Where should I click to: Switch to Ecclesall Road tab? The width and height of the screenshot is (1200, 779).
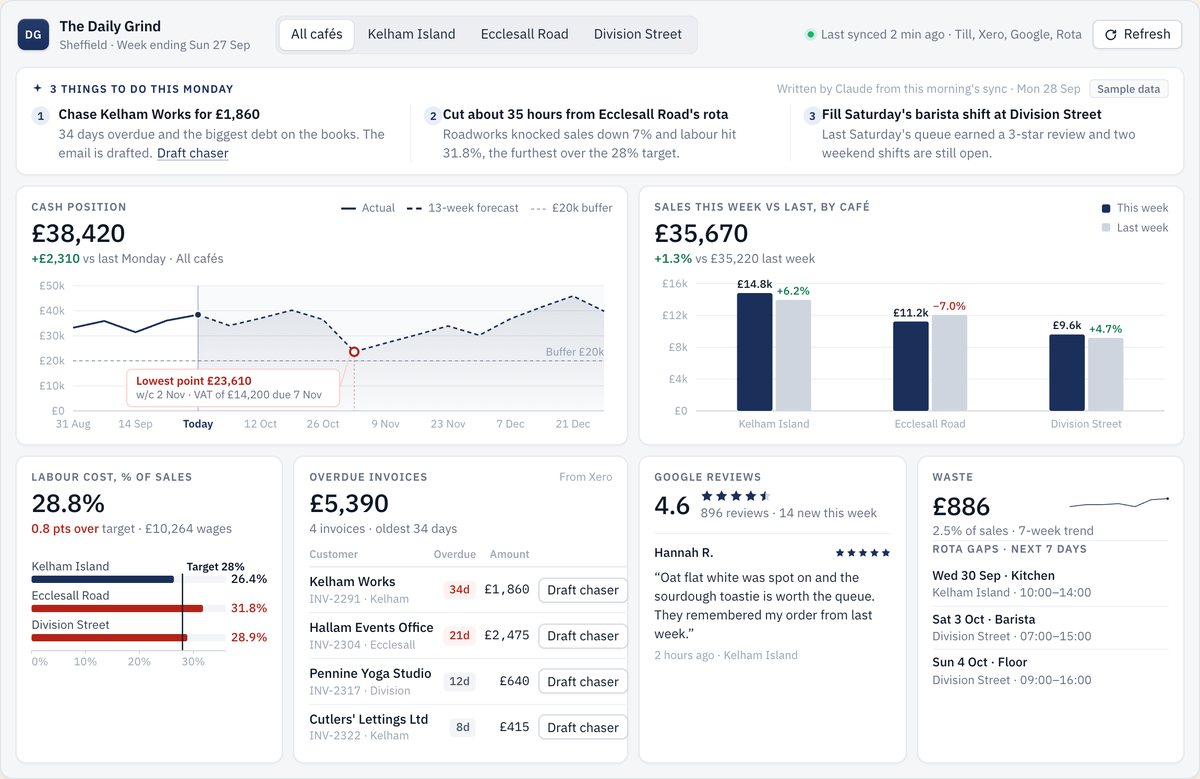(x=524, y=34)
